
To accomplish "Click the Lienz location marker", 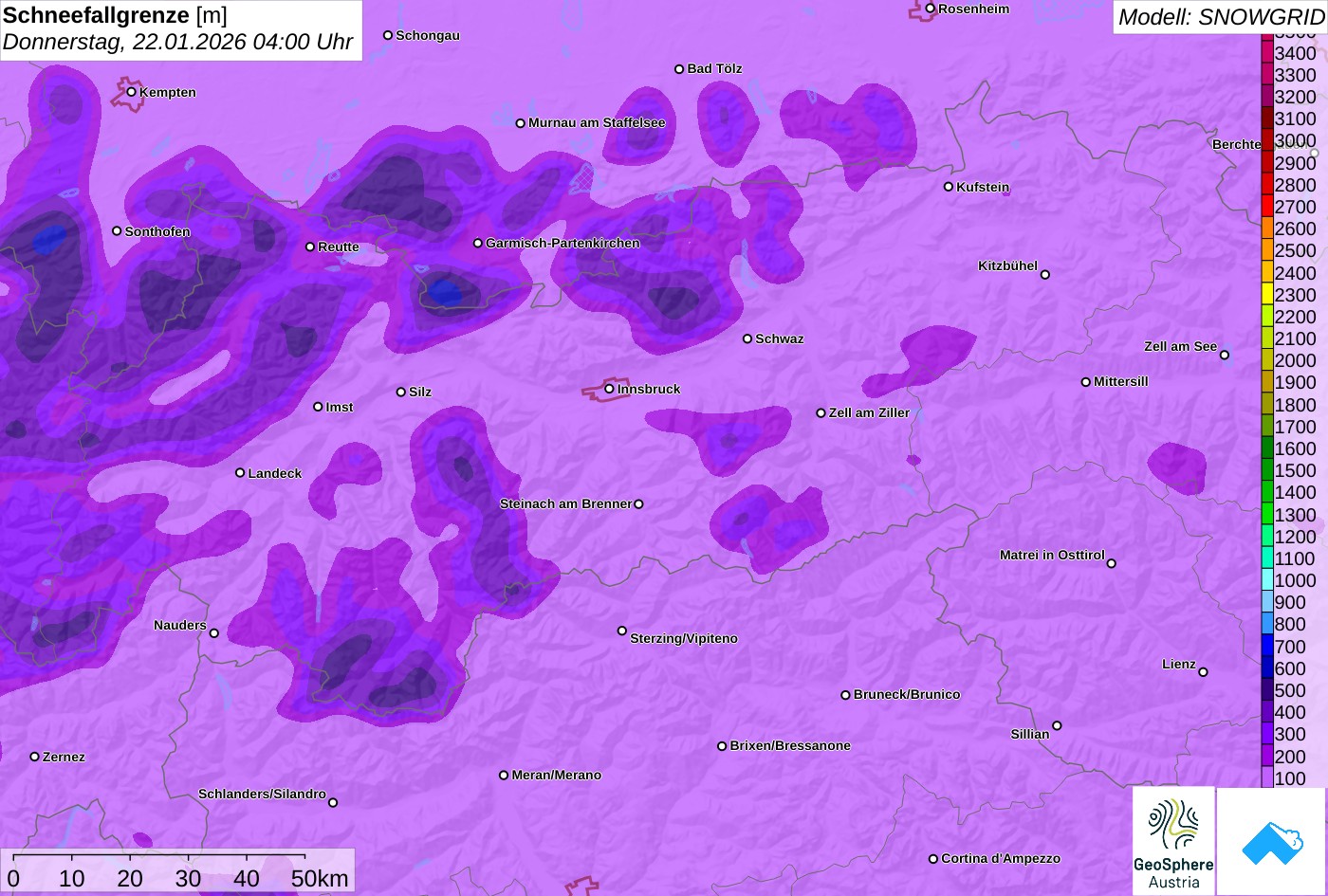I will (1203, 672).
